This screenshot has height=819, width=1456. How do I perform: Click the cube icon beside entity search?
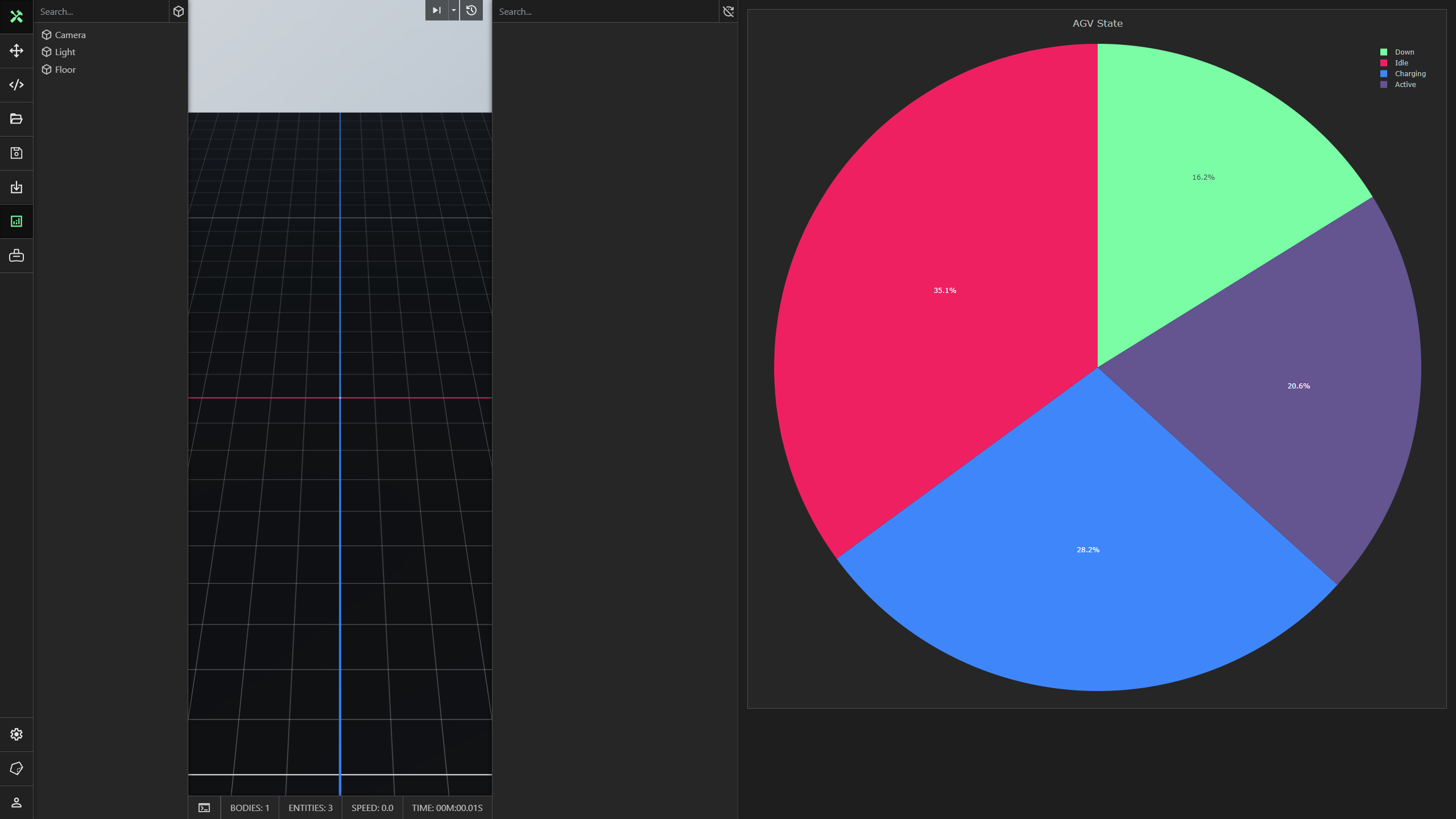[x=179, y=11]
